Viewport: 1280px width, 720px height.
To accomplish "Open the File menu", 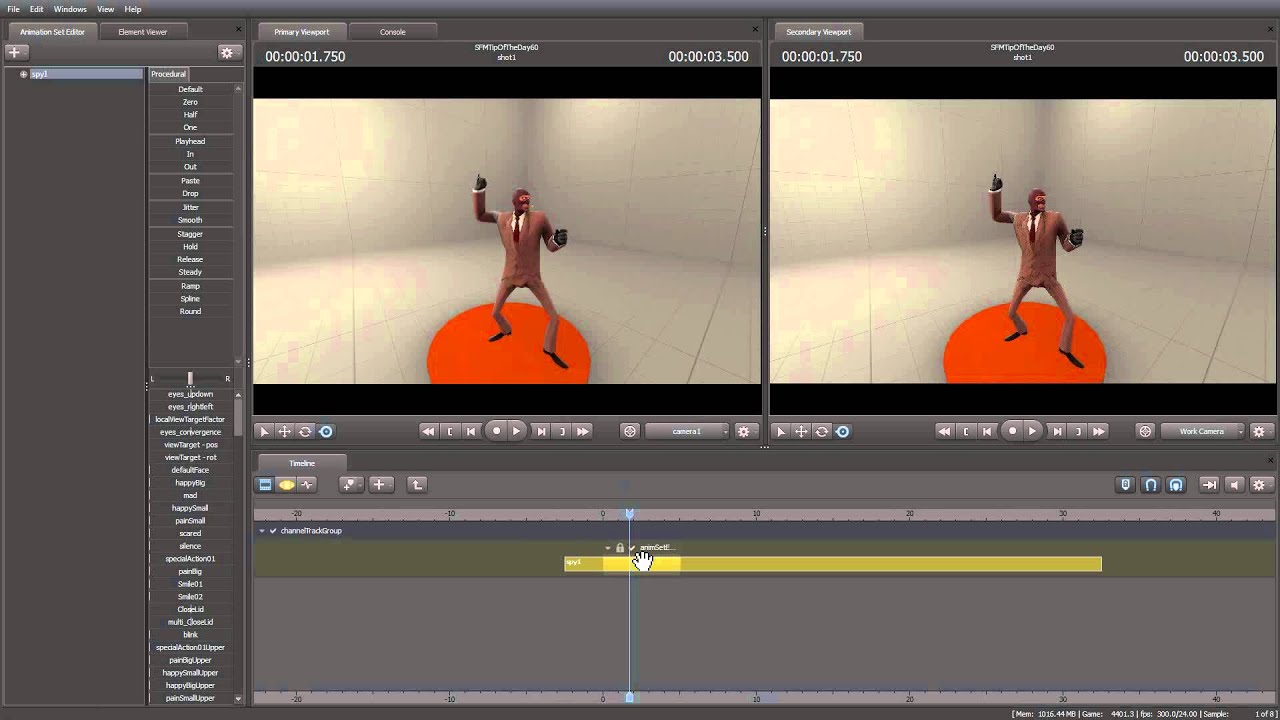I will [14, 9].
